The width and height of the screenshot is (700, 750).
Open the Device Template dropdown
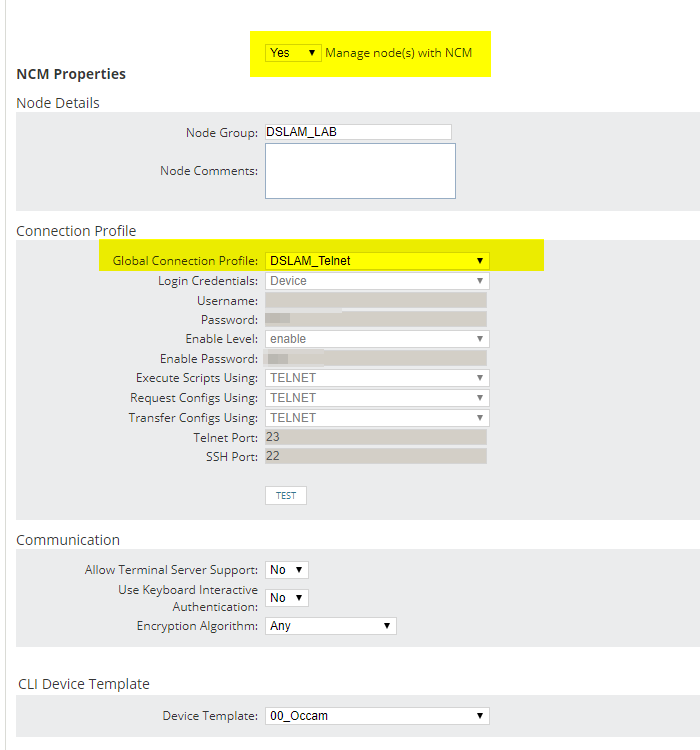point(377,716)
